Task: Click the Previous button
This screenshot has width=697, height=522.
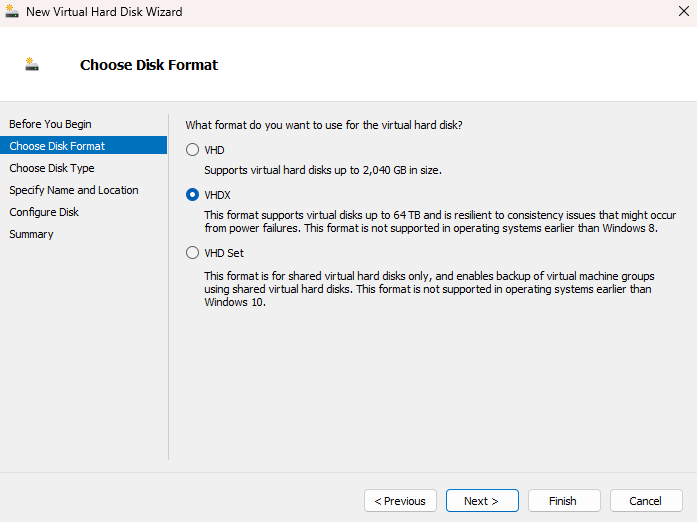Action: [400, 501]
